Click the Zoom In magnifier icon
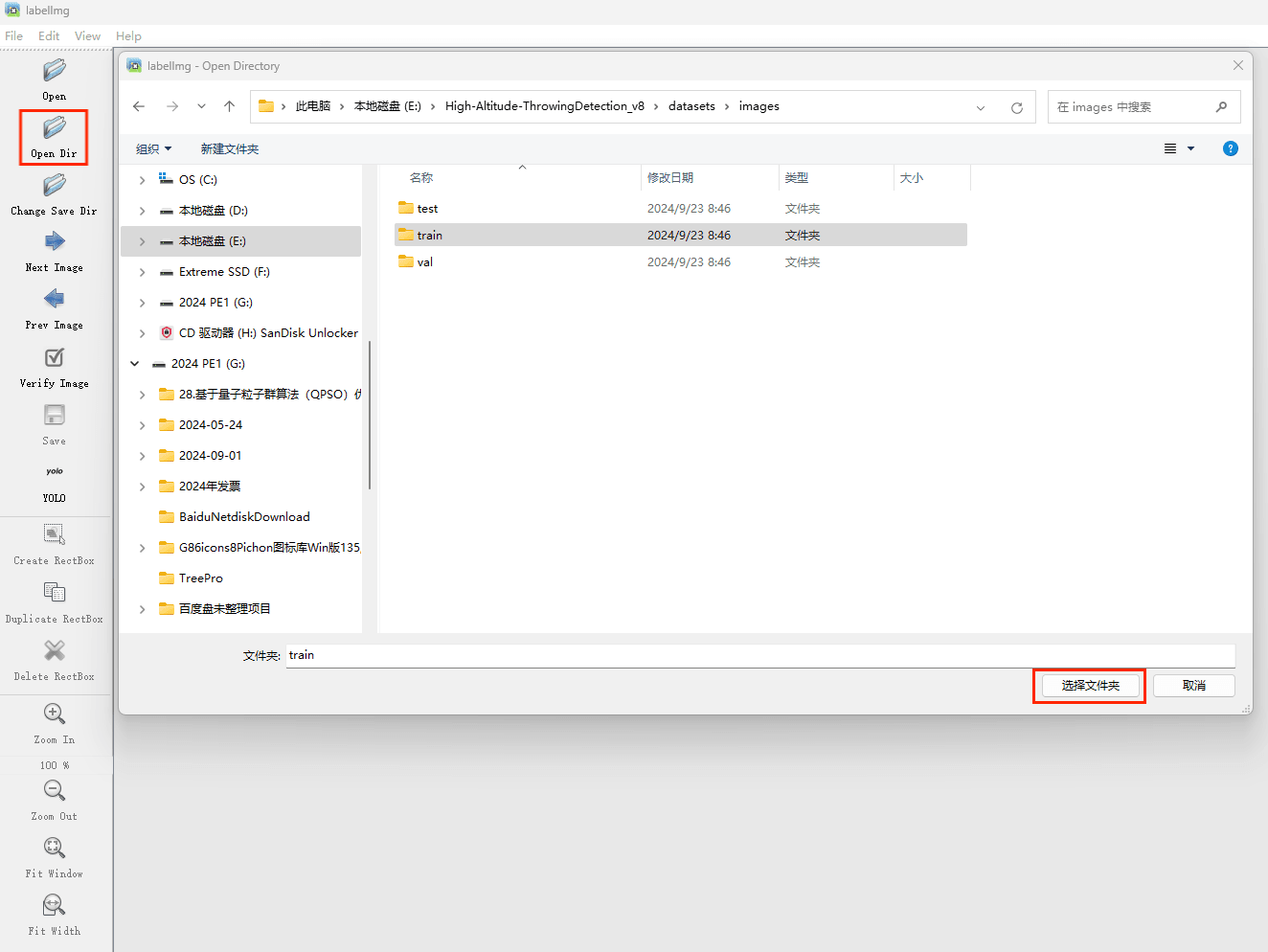Screen dimensions: 1268x952 pos(54,714)
